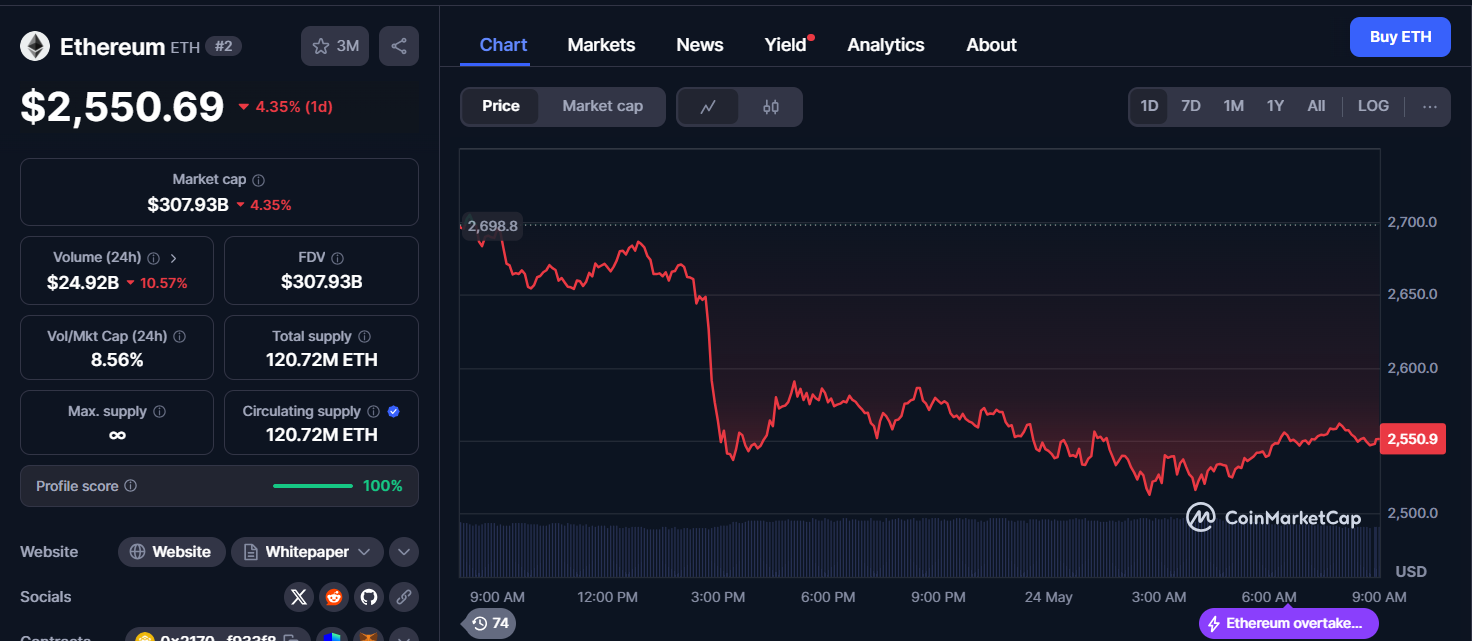This screenshot has height=641, width=1472.
Task: Open the Reddit social link
Action: [333, 597]
